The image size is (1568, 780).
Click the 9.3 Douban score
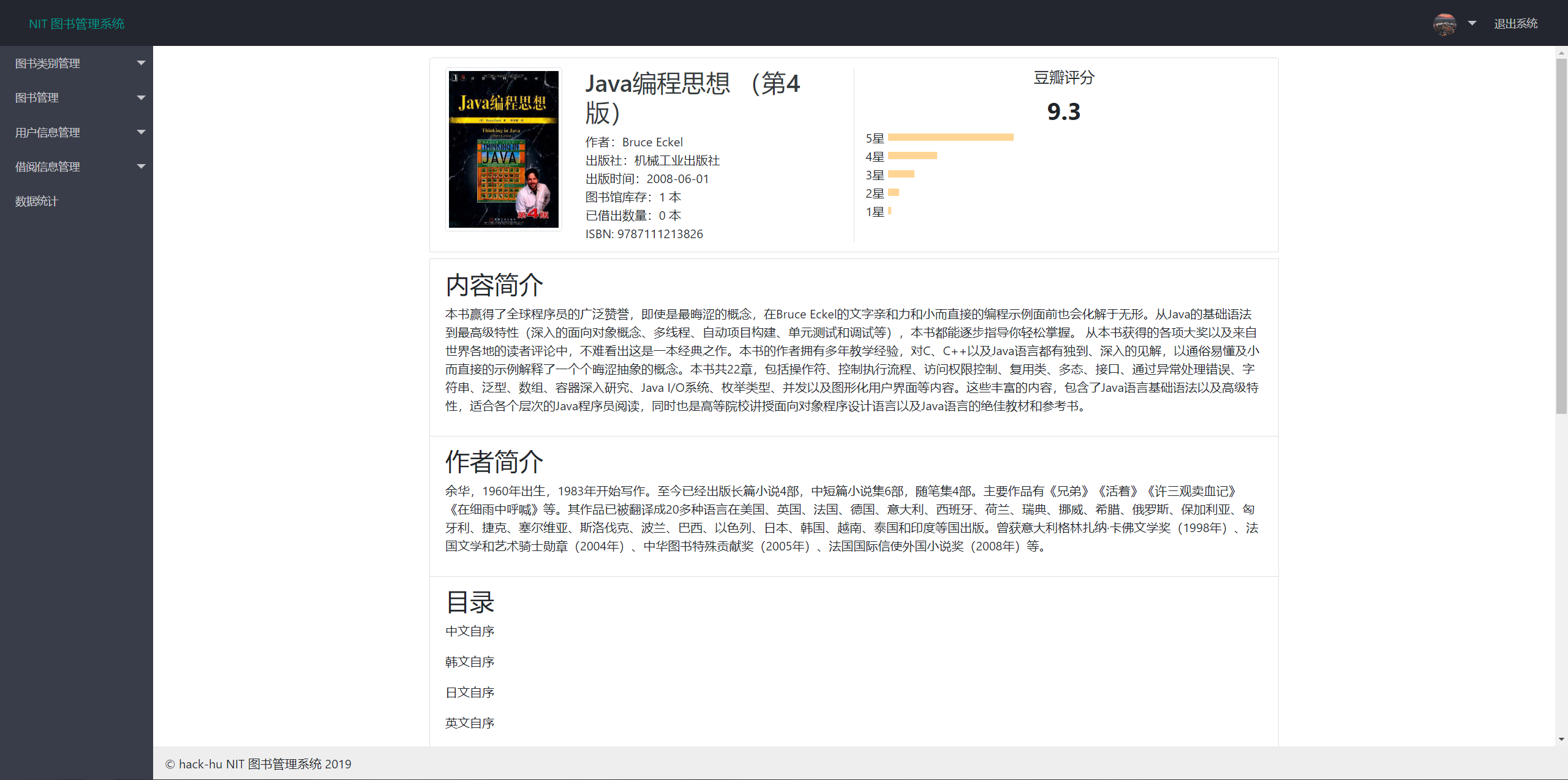[x=1064, y=111]
